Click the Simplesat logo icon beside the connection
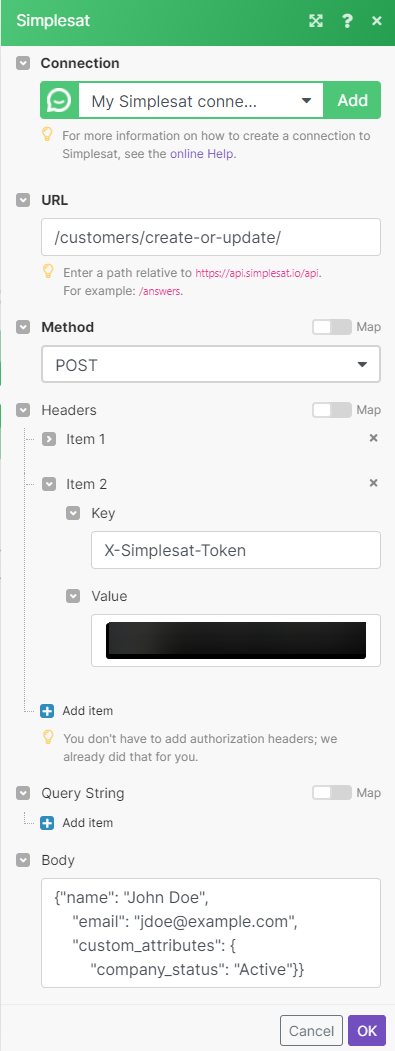 60,101
